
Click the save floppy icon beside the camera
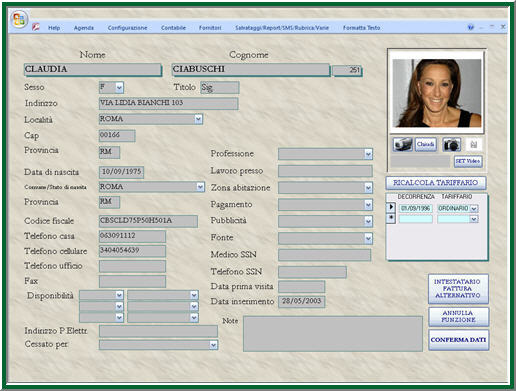pos(473,144)
